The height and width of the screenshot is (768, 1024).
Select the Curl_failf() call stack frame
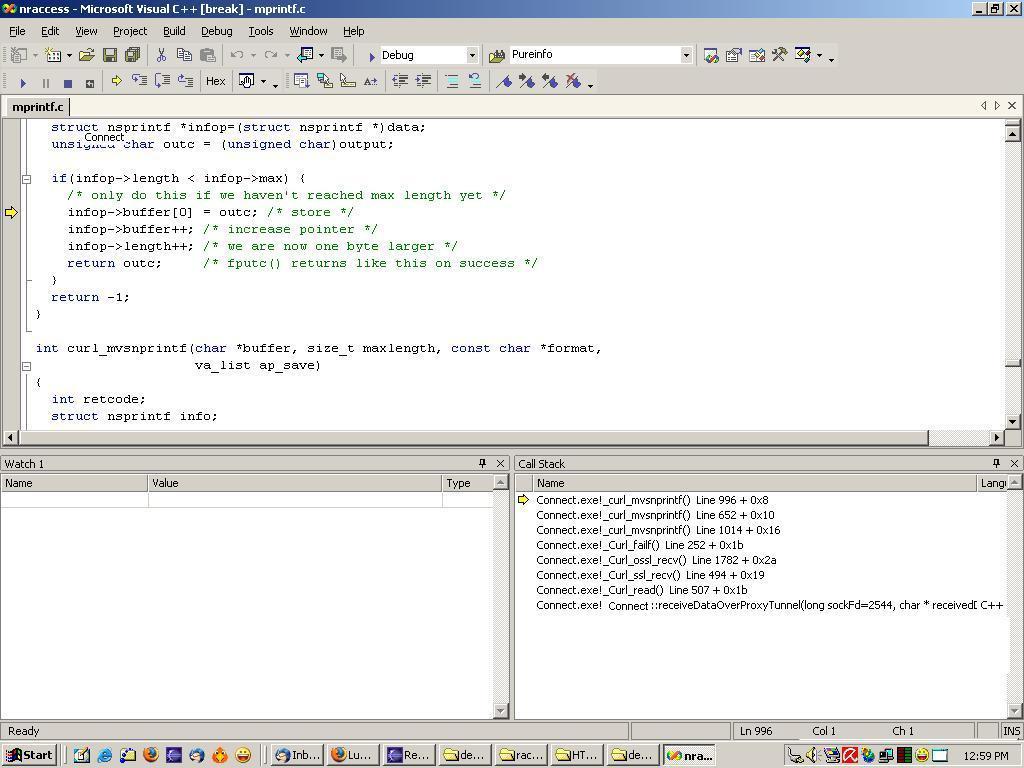point(640,545)
